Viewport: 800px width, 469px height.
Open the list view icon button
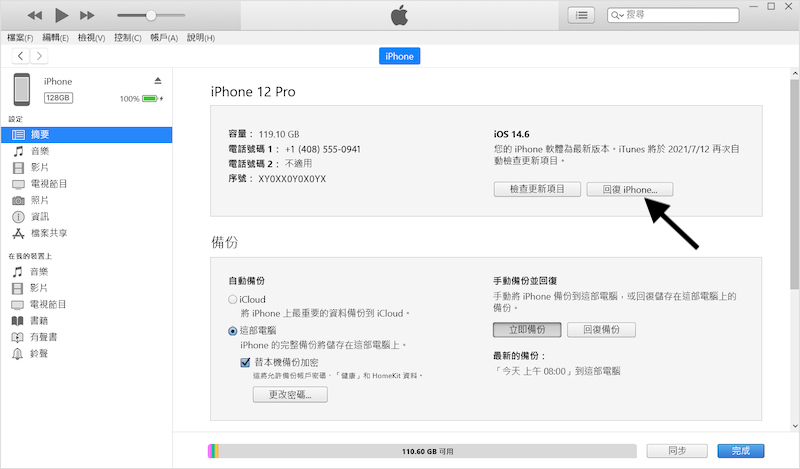581,15
